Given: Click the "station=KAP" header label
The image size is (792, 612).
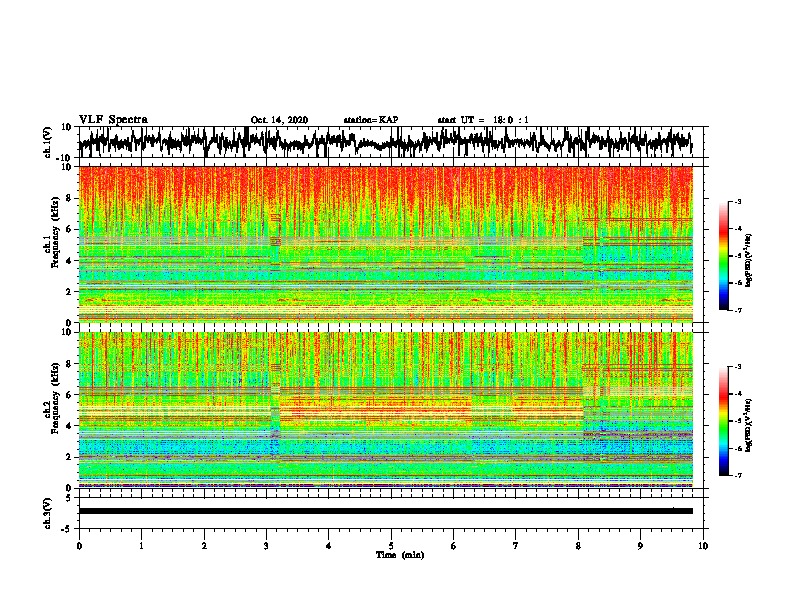Looking at the screenshot, I should tap(371, 120).
